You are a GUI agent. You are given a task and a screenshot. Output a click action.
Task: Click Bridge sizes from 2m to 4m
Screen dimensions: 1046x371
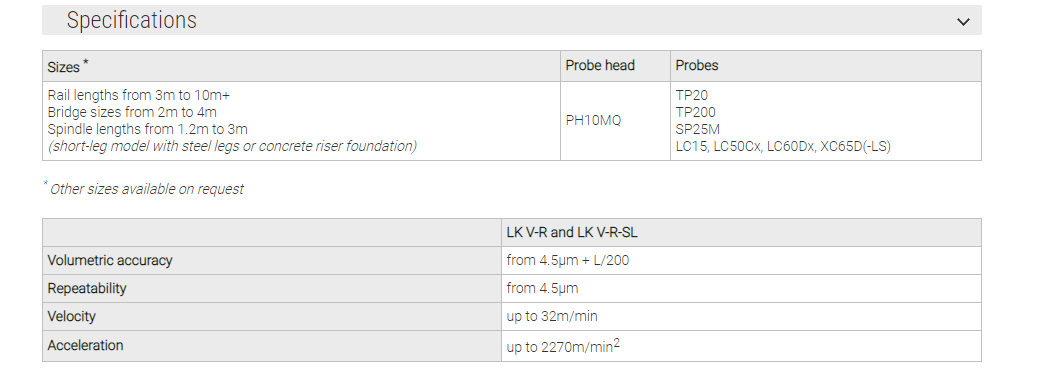click(132, 112)
